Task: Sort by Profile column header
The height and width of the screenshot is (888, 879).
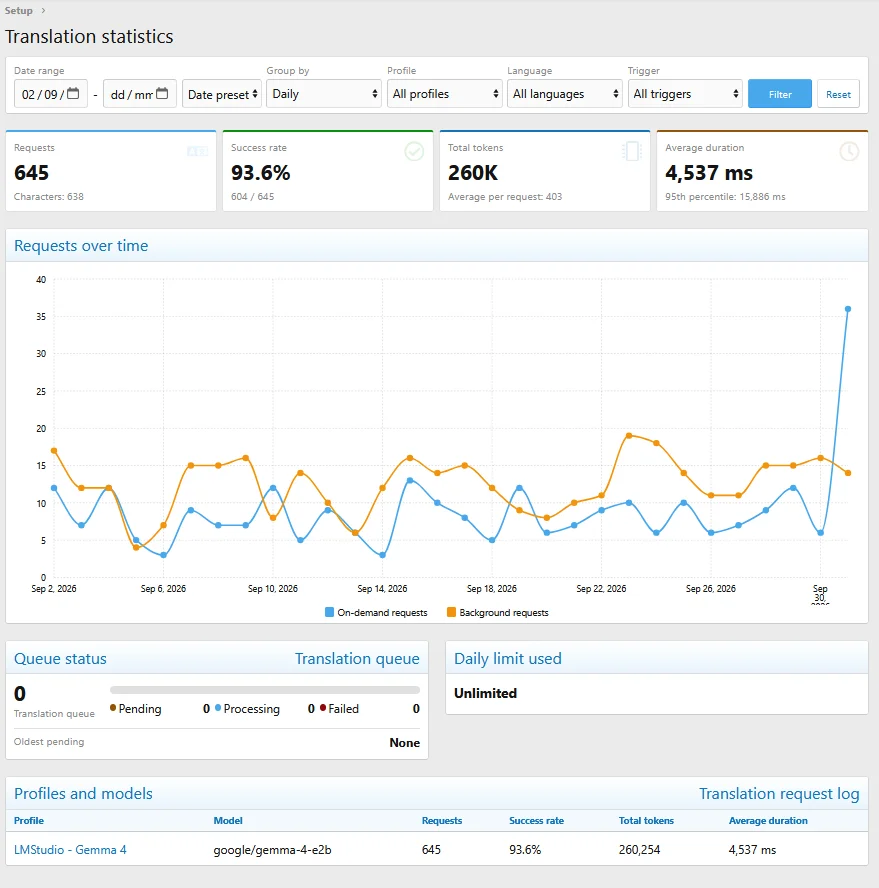Action: point(29,821)
